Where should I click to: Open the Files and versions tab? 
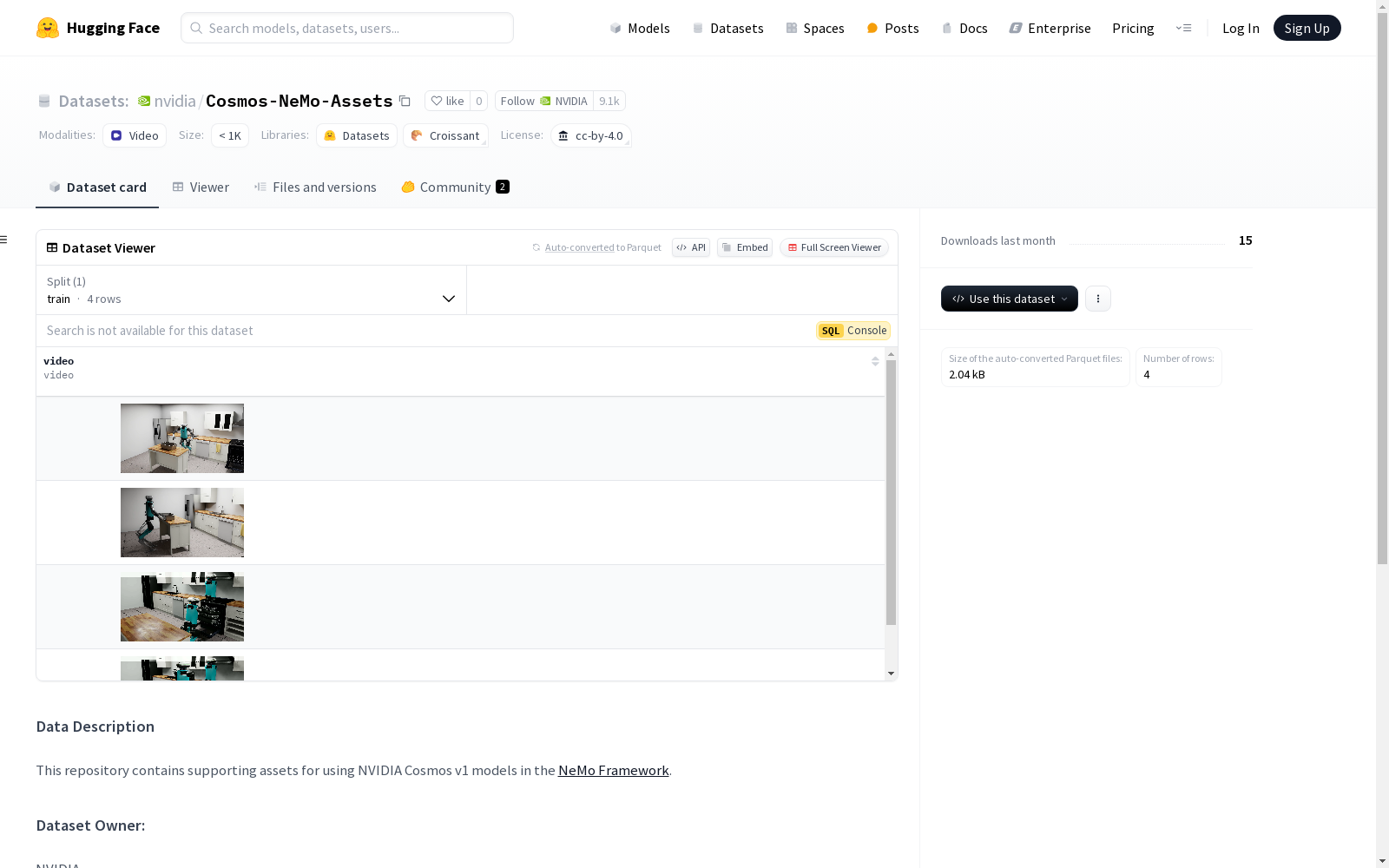315,187
